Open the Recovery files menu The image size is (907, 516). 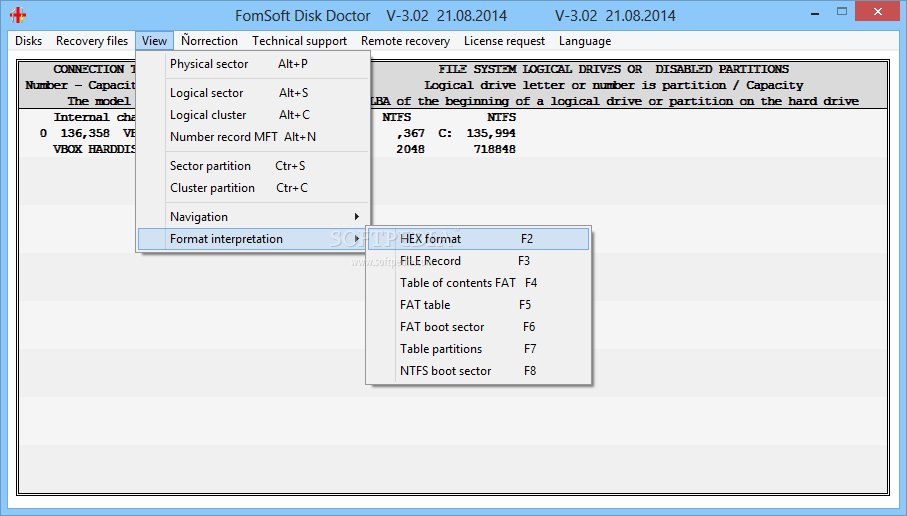(92, 41)
